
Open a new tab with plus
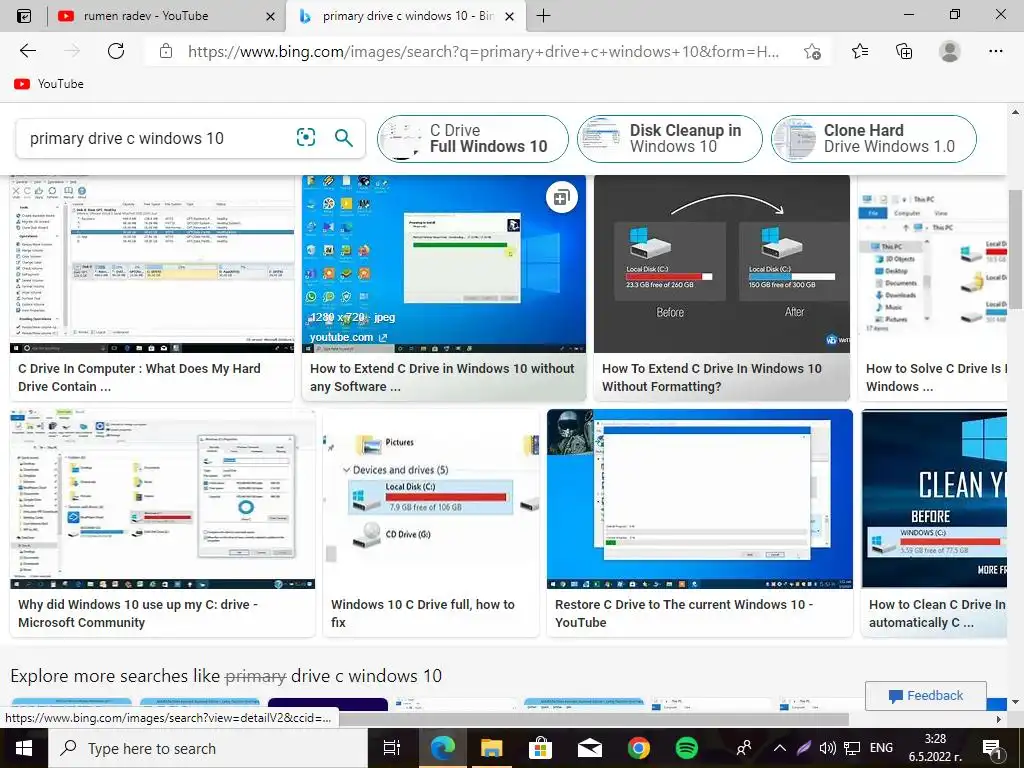coord(543,16)
